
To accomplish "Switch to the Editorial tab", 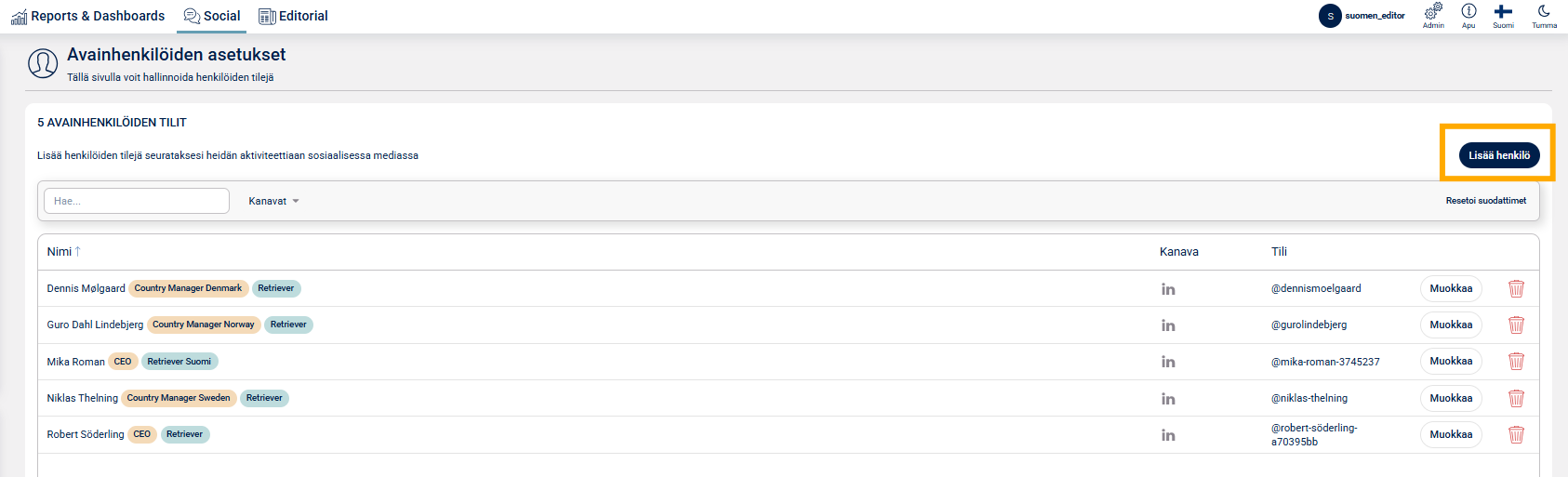I will pos(293,16).
